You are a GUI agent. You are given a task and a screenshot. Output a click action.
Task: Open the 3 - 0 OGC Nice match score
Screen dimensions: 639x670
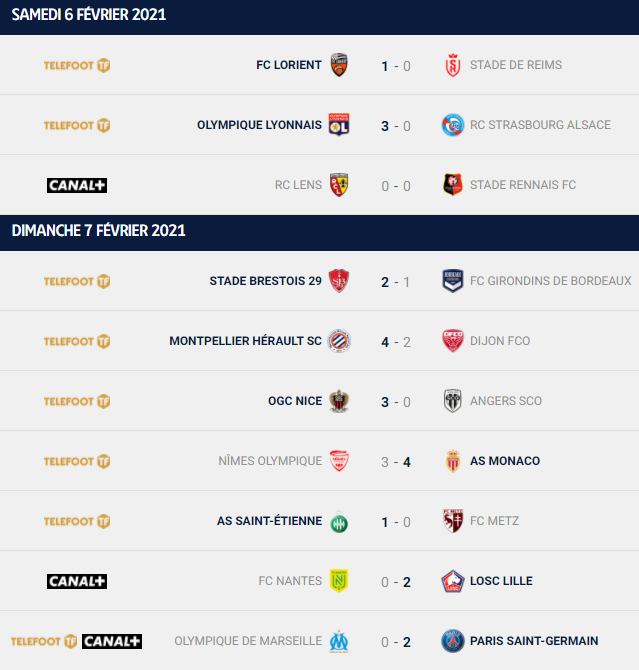pyautogui.click(x=396, y=402)
